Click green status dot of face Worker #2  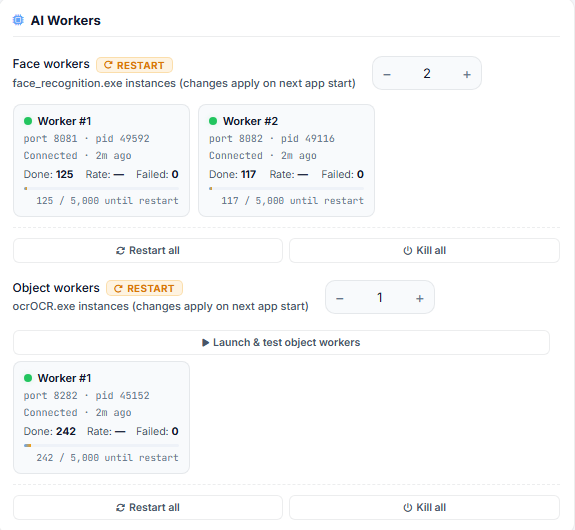pos(213,121)
